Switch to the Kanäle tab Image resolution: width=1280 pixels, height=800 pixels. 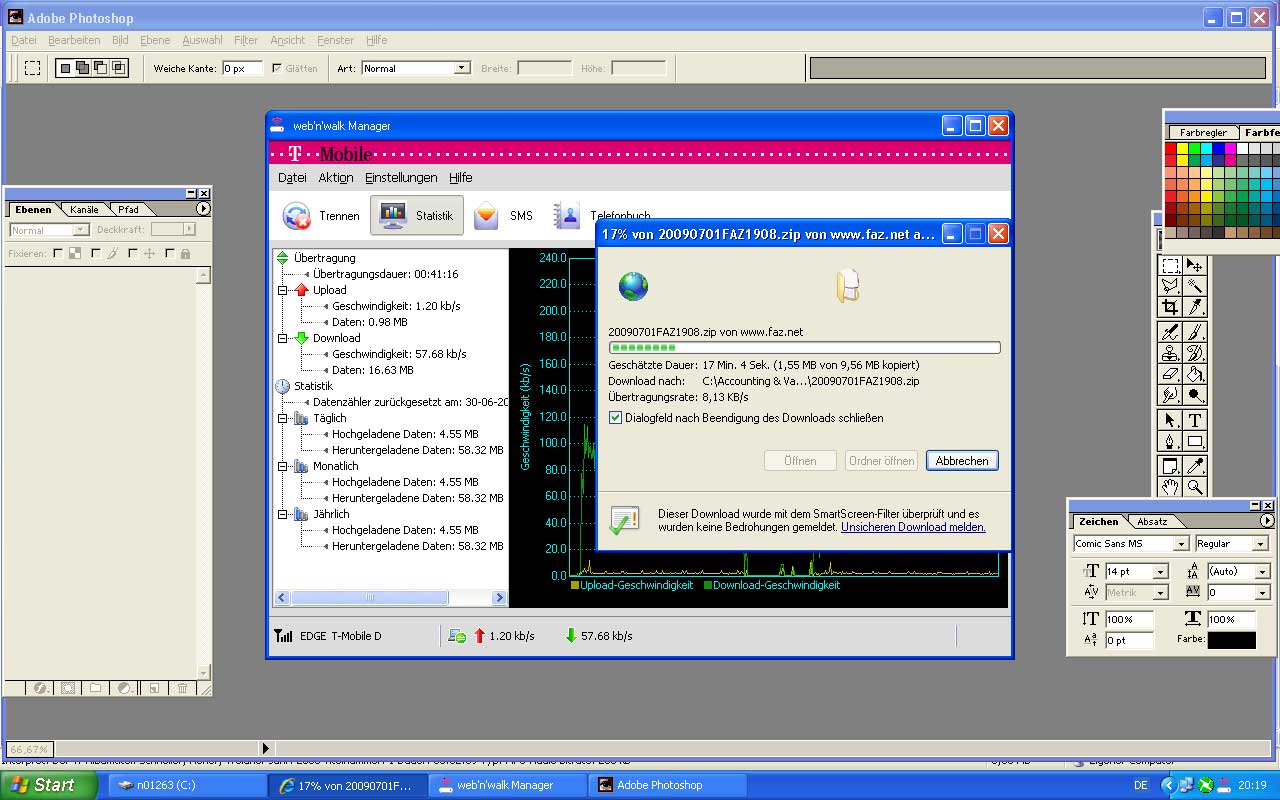click(x=85, y=209)
